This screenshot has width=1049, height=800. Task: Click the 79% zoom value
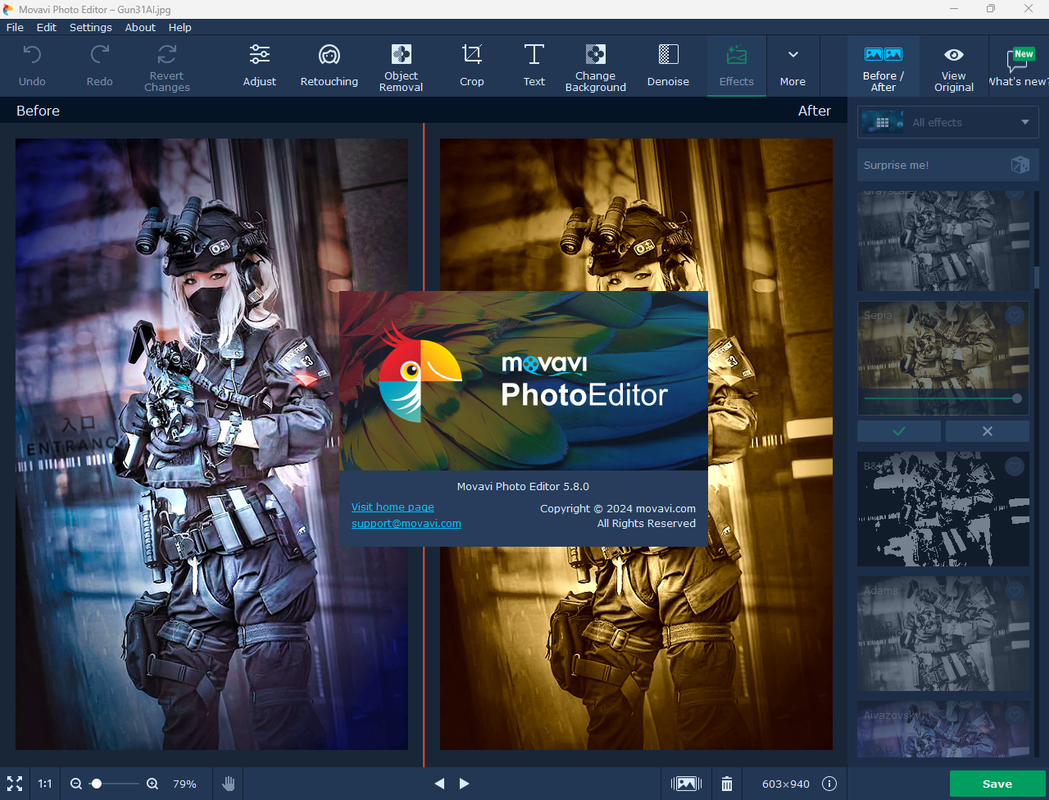point(185,784)
